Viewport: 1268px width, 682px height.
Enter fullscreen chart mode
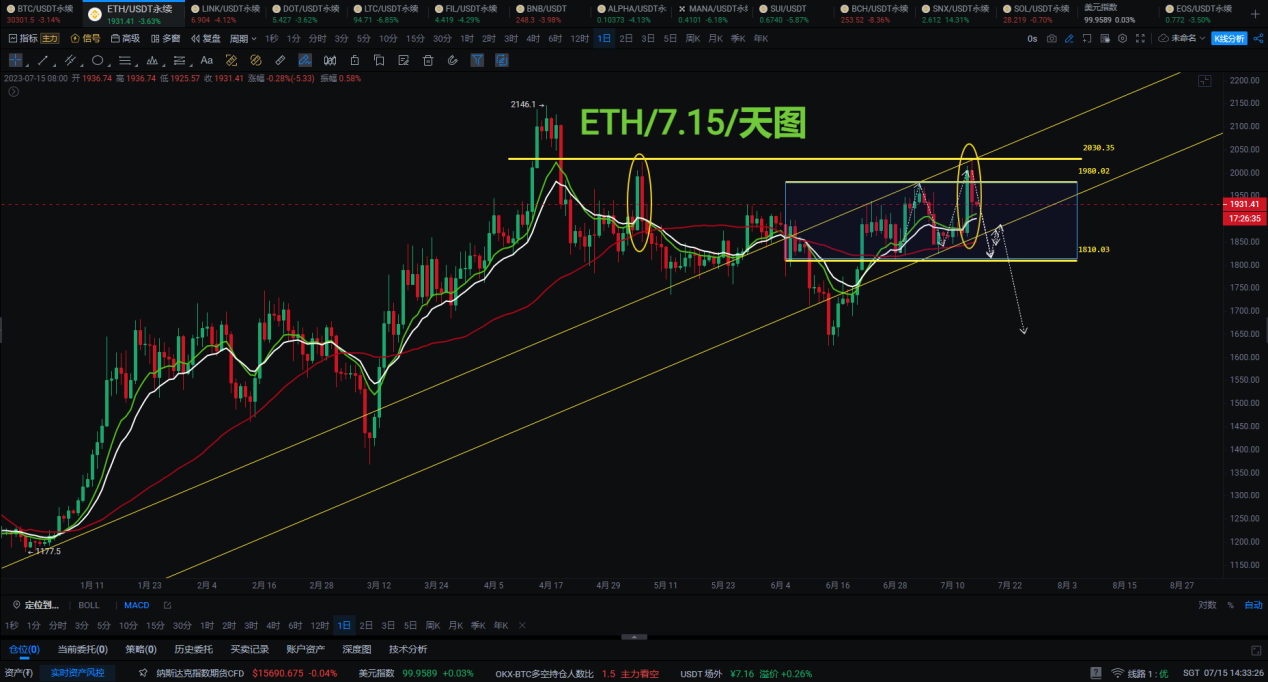tap(1140, 39)
